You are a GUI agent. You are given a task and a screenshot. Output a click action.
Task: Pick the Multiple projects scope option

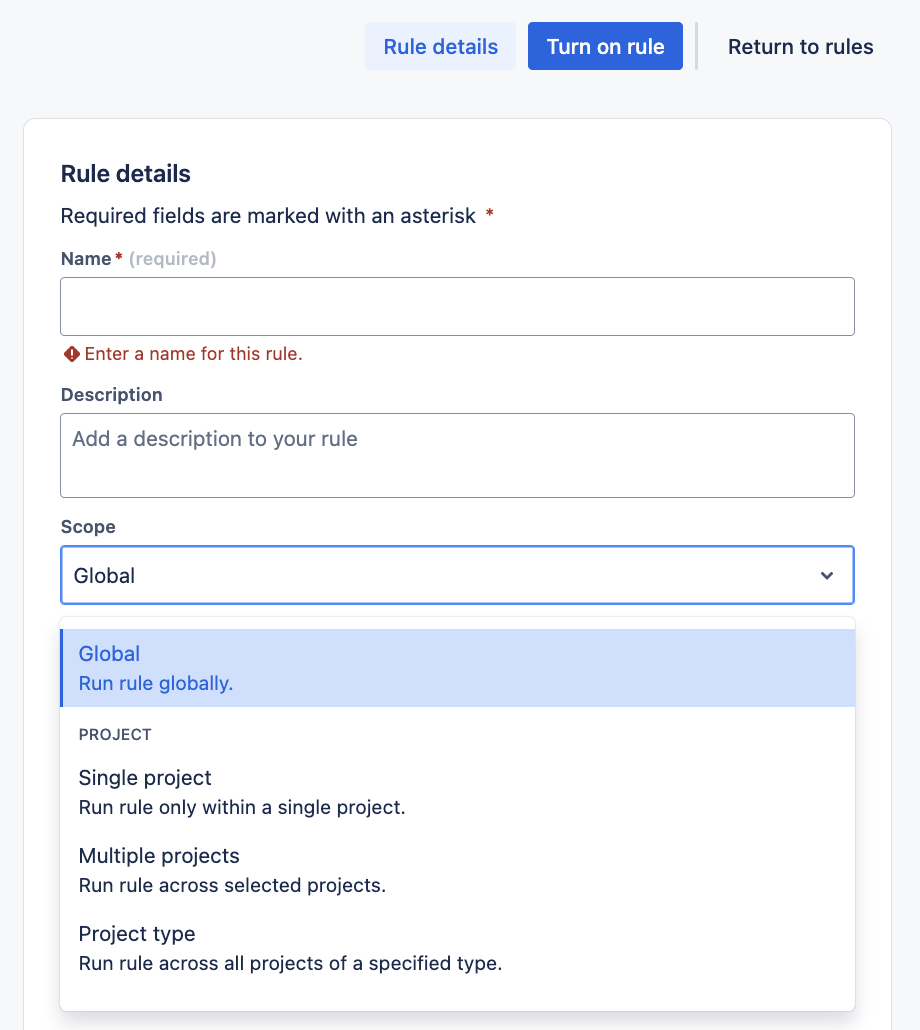pyautogui.click(x=457, y=869)
